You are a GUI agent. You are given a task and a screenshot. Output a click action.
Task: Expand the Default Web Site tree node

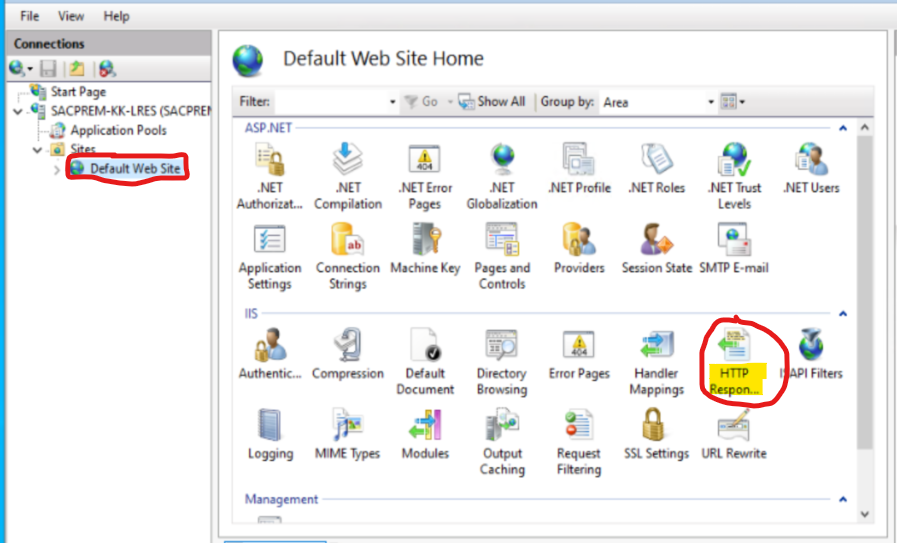(56, 169)
